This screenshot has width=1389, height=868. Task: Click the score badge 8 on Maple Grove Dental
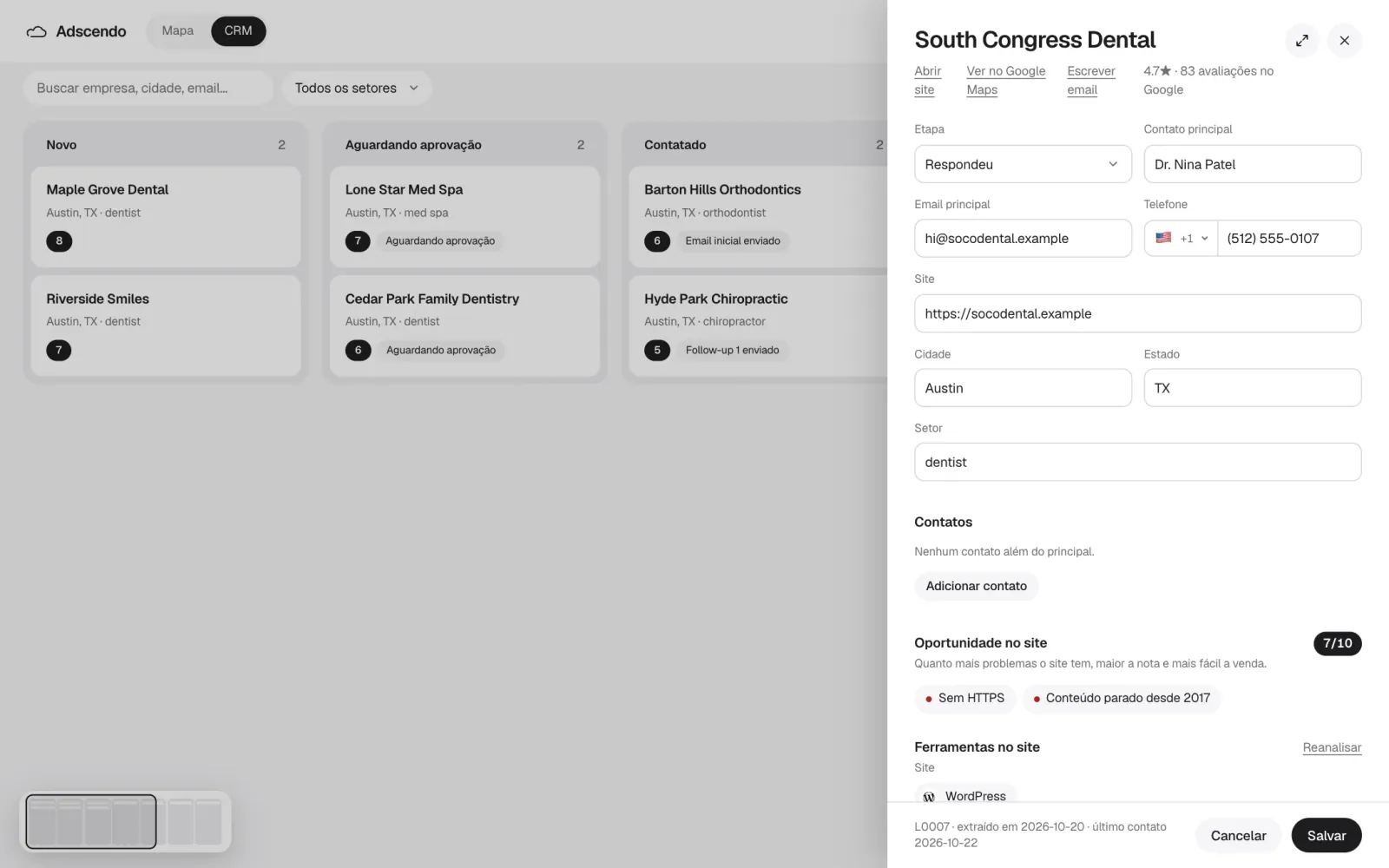59,240
